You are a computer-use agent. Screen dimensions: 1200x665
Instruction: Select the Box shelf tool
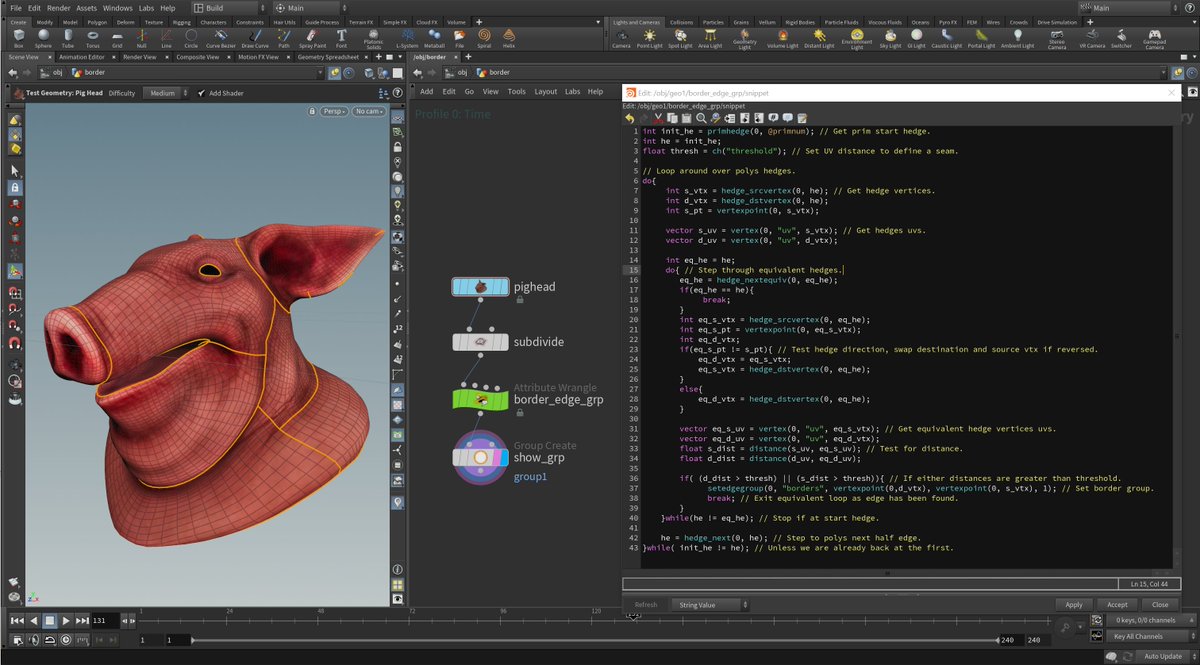[19, 38]
